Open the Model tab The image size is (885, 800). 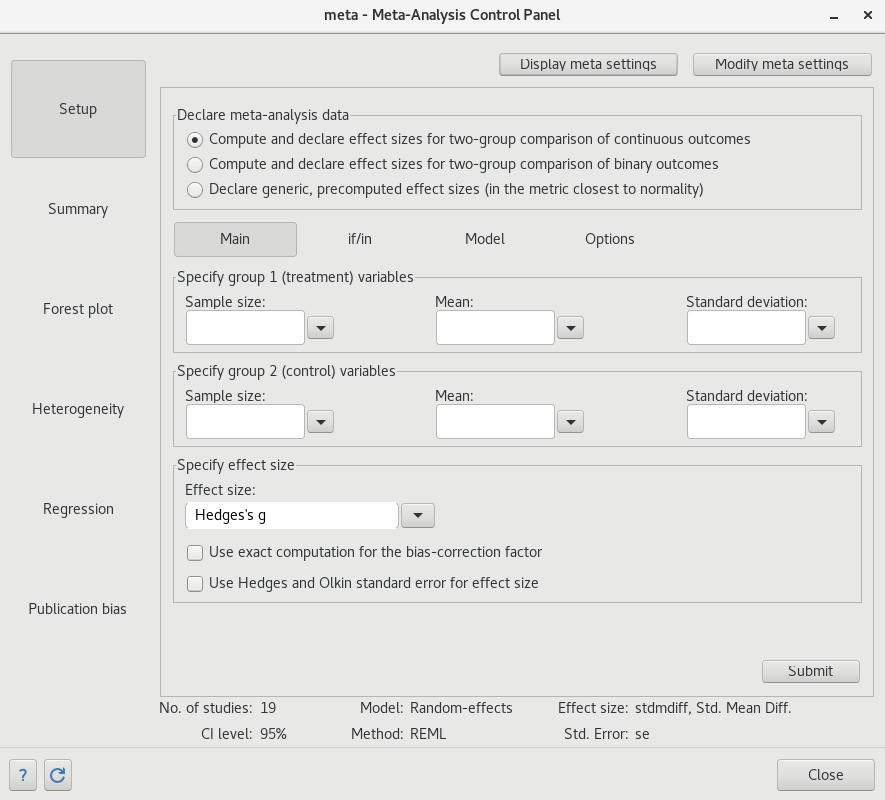(x=485, y=239)
